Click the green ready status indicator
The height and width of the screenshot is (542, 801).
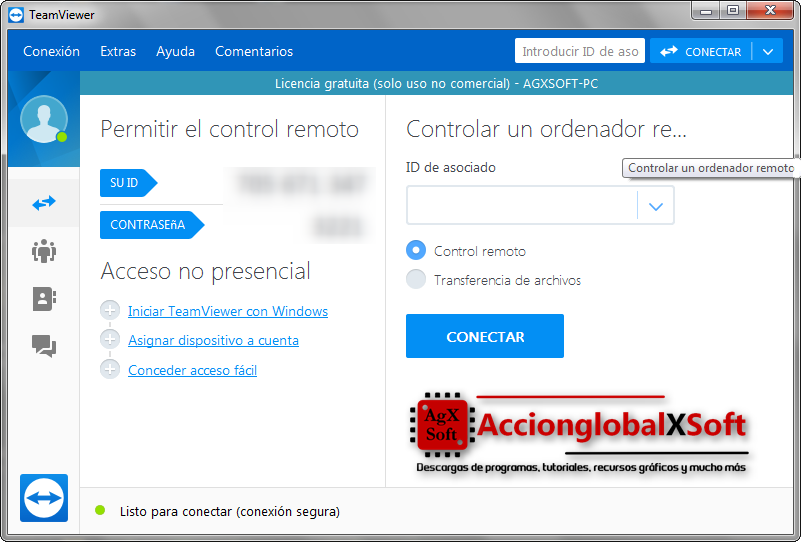click(100, 510)
